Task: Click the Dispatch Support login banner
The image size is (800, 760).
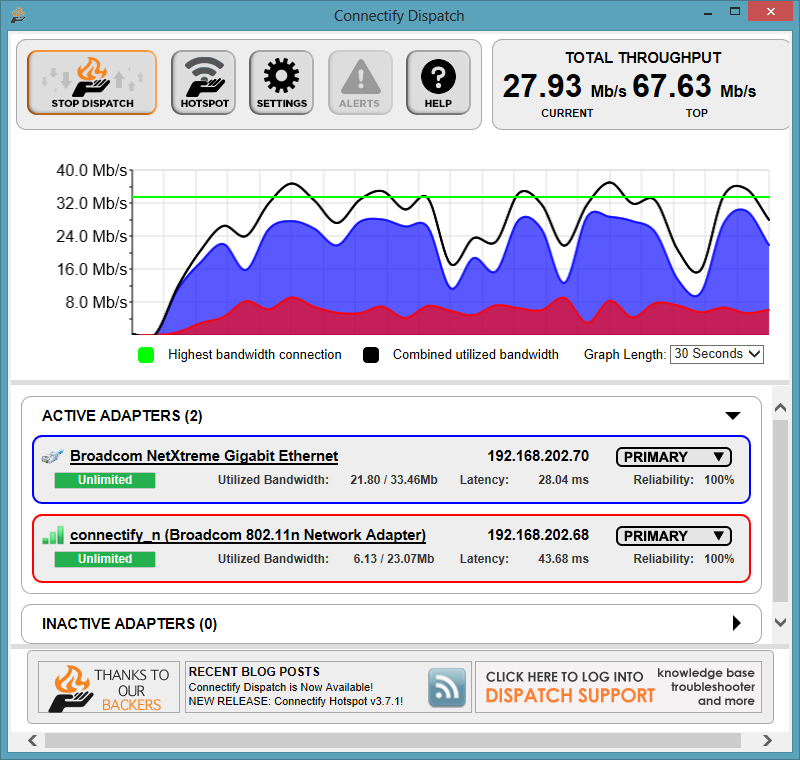Action: pos(618,688)
